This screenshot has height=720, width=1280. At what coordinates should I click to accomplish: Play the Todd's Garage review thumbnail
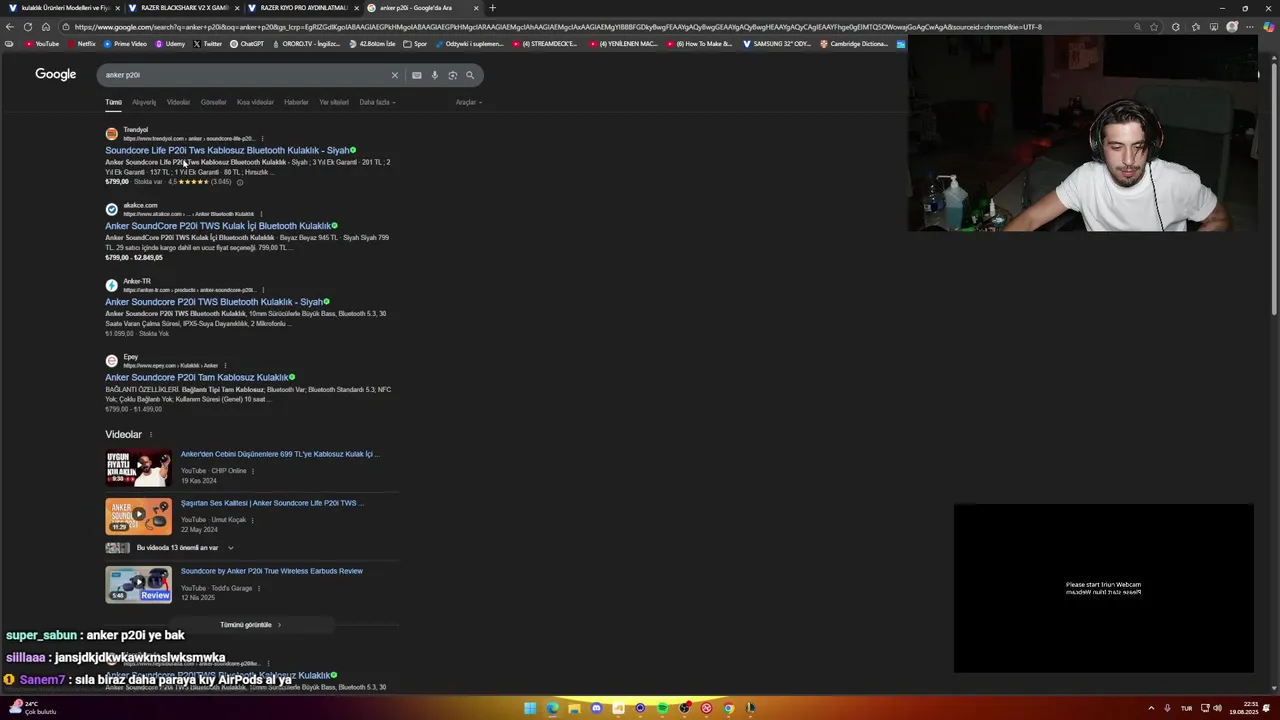coord(138,584)
